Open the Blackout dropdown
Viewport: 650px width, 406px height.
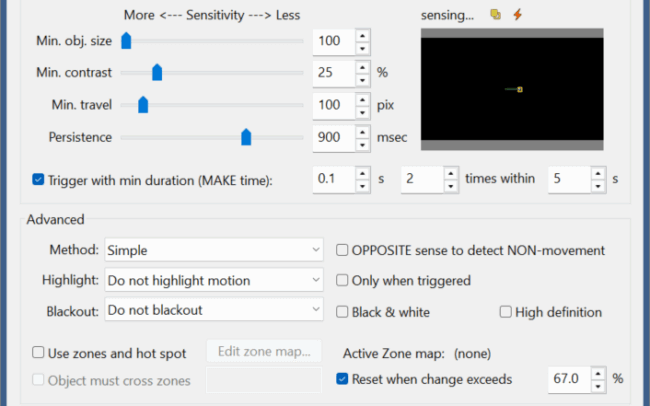coord(214,311)
